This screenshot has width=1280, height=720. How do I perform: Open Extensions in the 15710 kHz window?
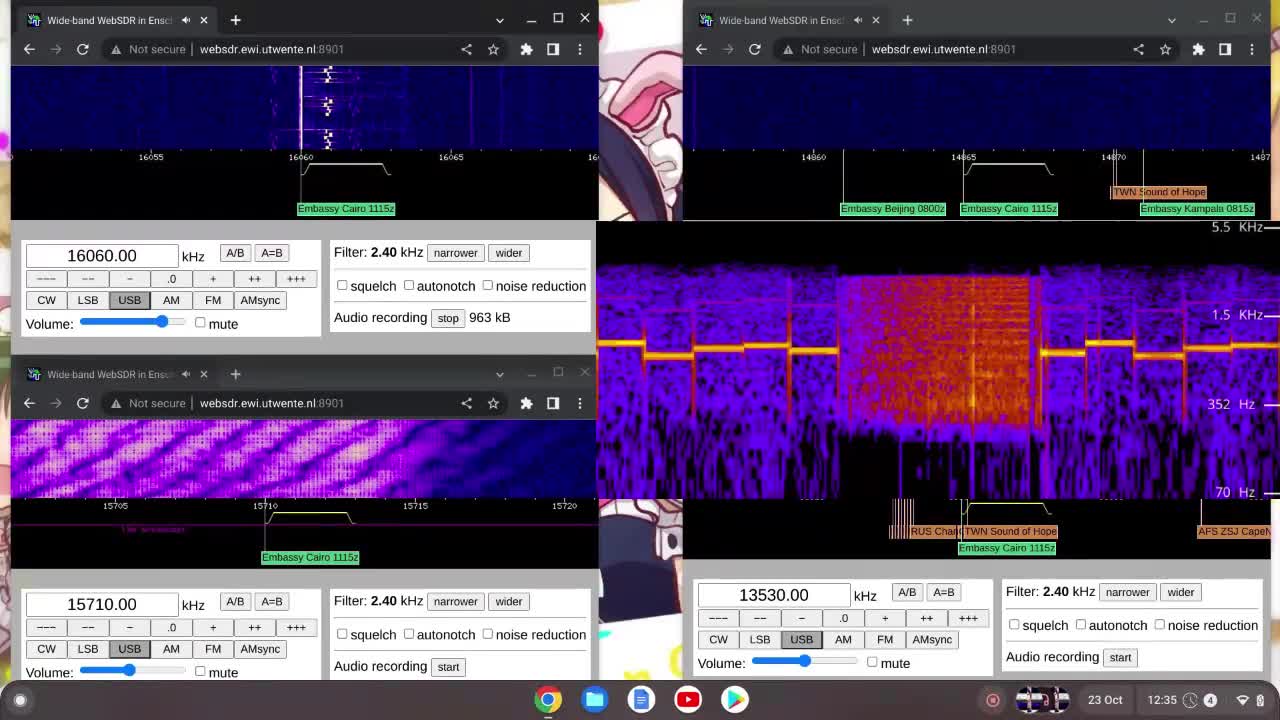click(526, 403)
